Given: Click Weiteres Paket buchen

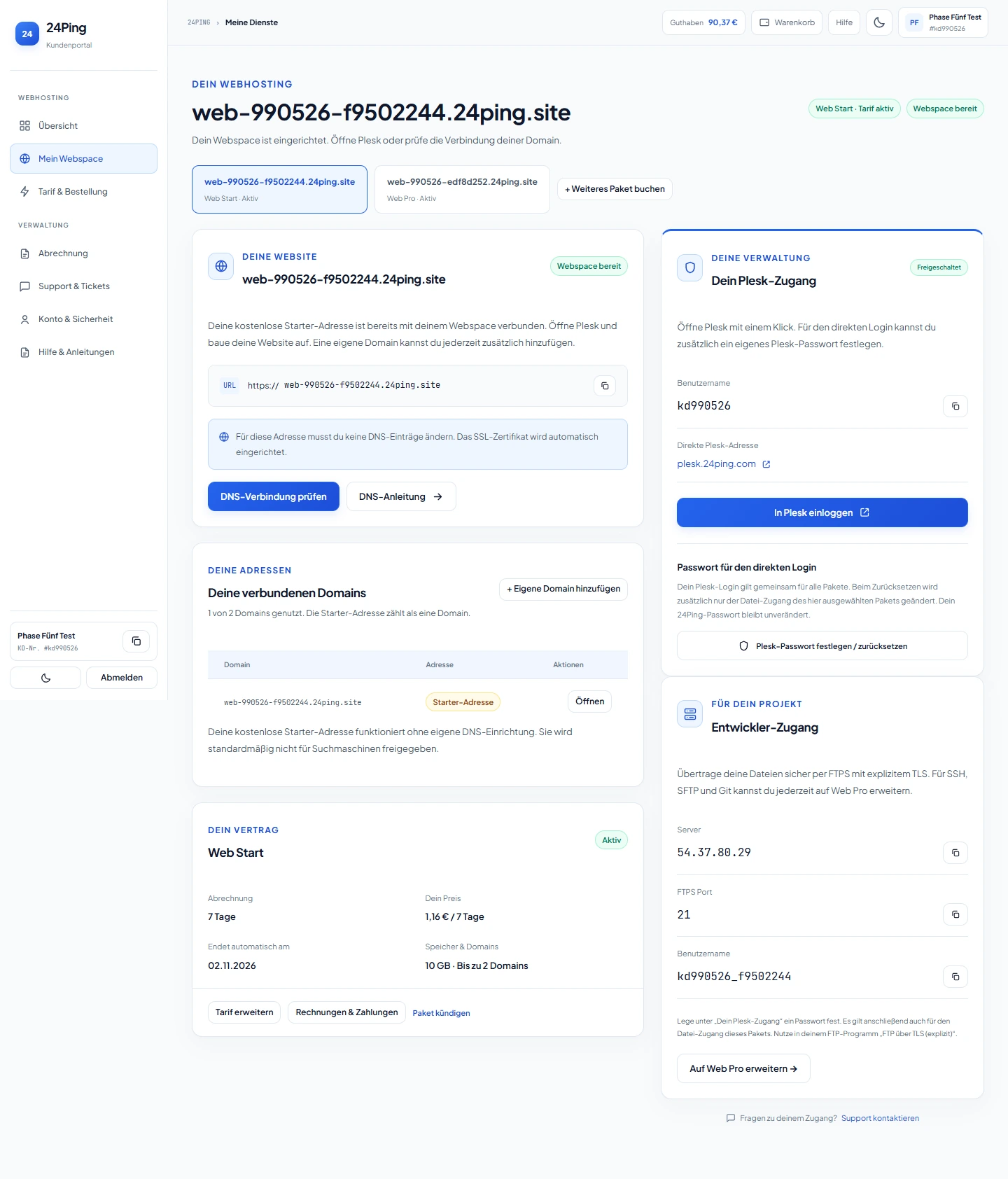Looking at the screenshot, I should tap(615, 189).
